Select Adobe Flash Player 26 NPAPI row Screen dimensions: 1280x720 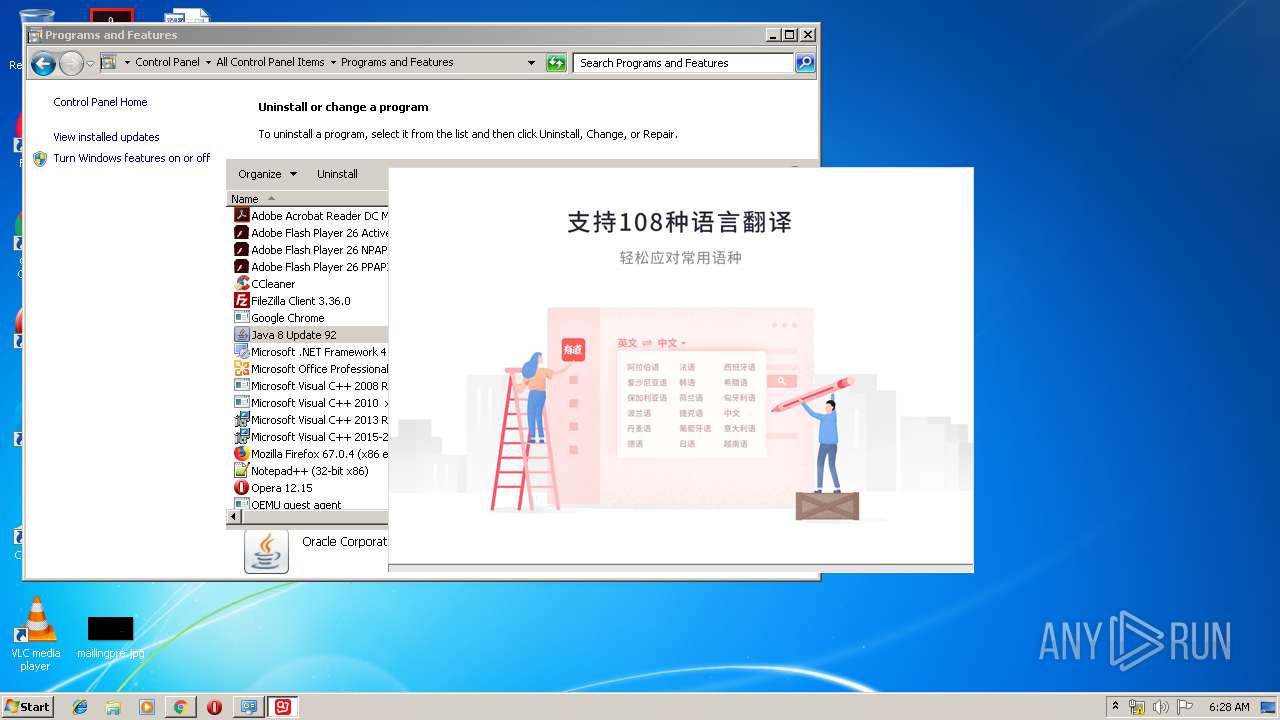coord(311,250)
